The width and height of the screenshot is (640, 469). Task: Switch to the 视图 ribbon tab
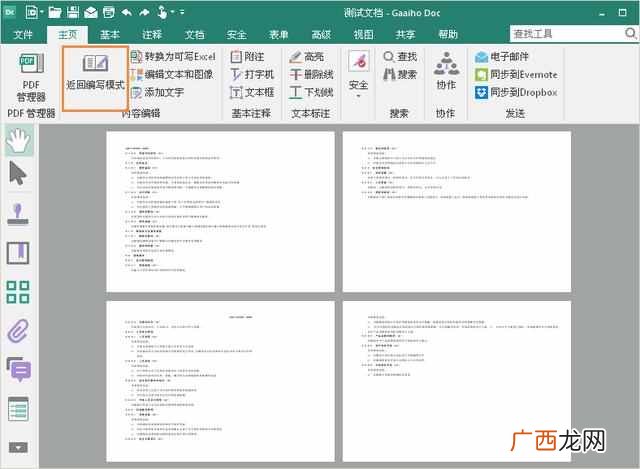click(x=363, y=35)
